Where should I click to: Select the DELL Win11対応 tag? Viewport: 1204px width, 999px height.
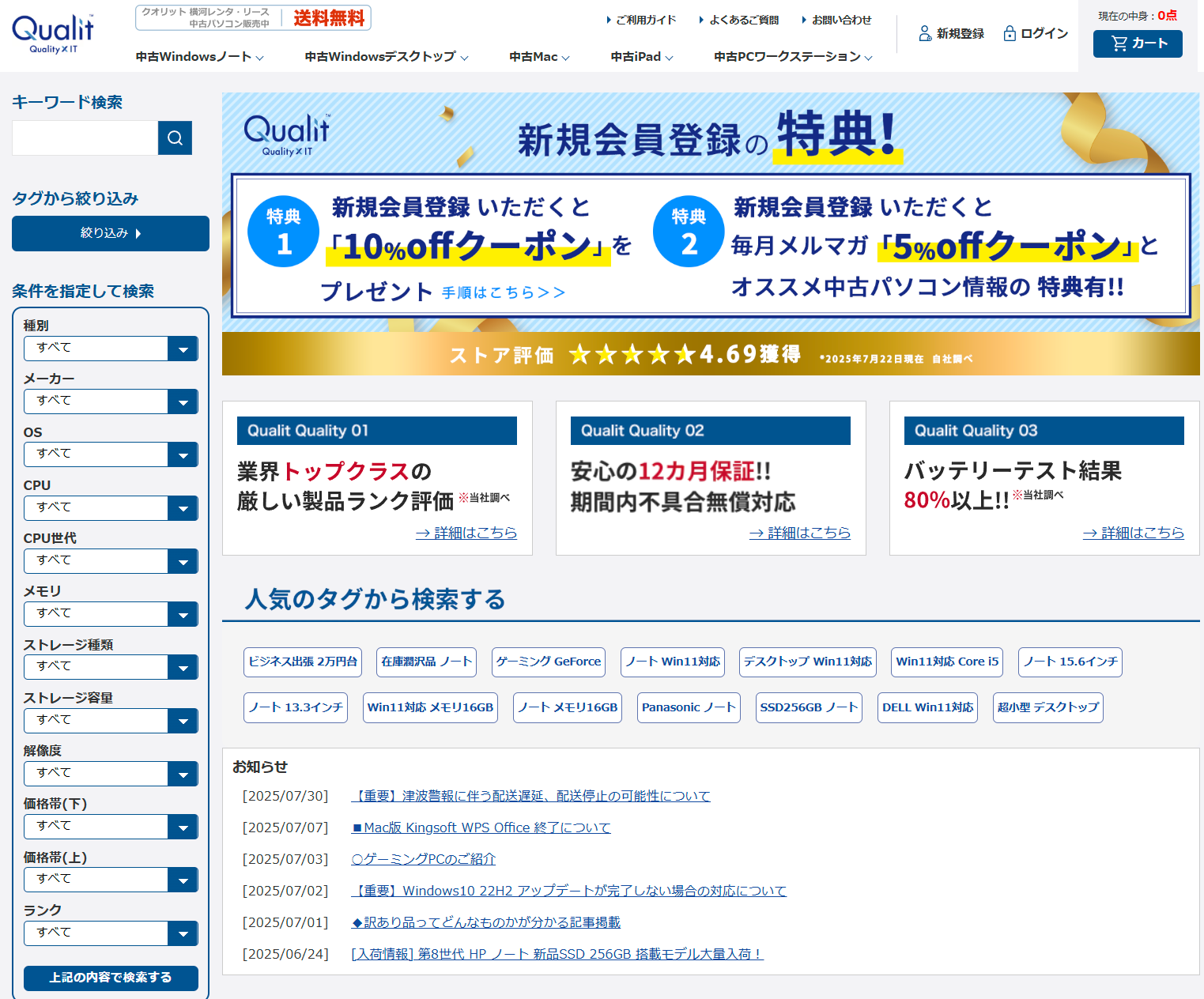click(x=928, y=707)
